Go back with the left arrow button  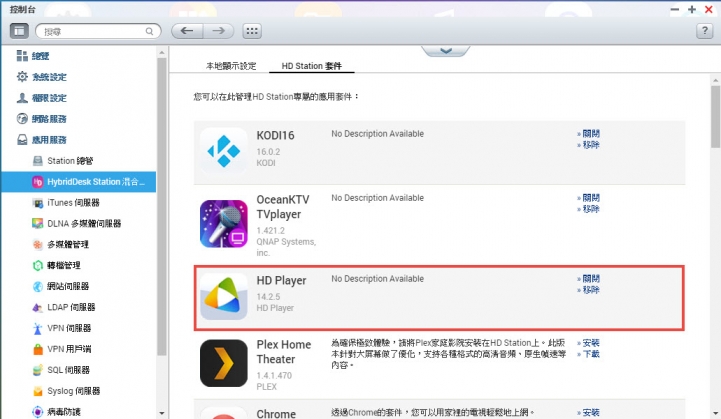click(187, 31)
